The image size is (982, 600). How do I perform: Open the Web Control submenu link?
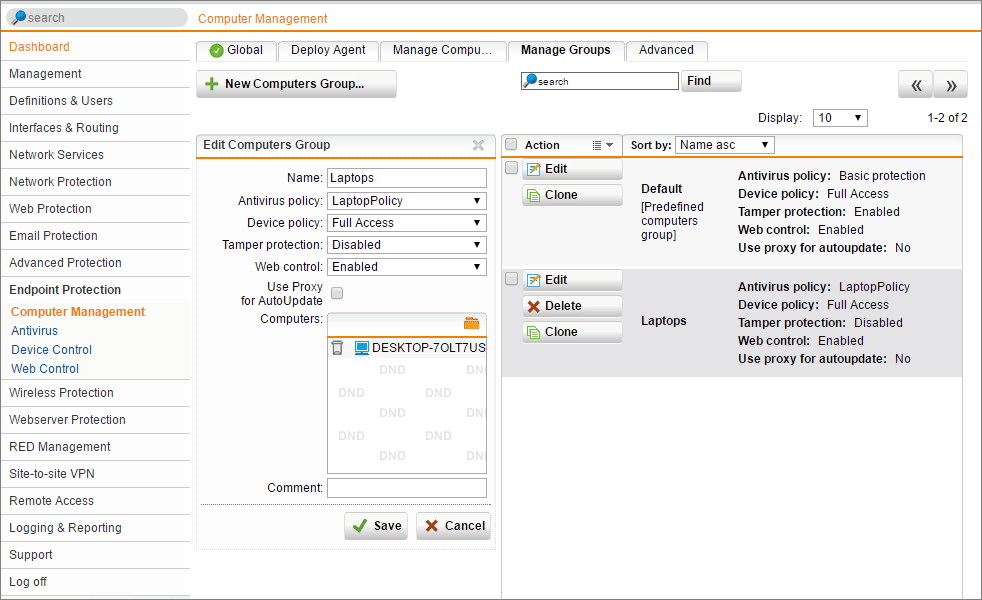[45, 368]
